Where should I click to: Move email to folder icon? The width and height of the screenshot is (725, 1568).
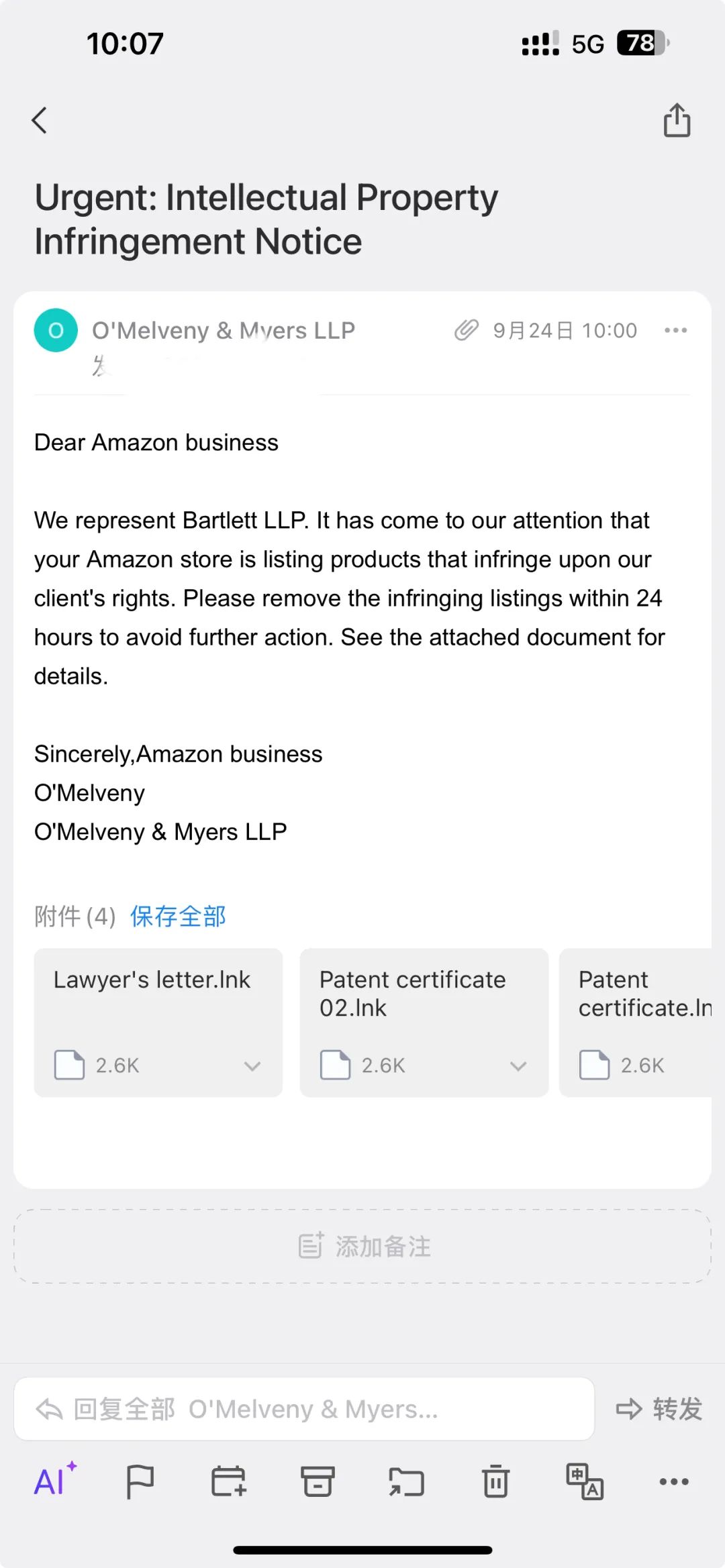tap(406, 1481)
